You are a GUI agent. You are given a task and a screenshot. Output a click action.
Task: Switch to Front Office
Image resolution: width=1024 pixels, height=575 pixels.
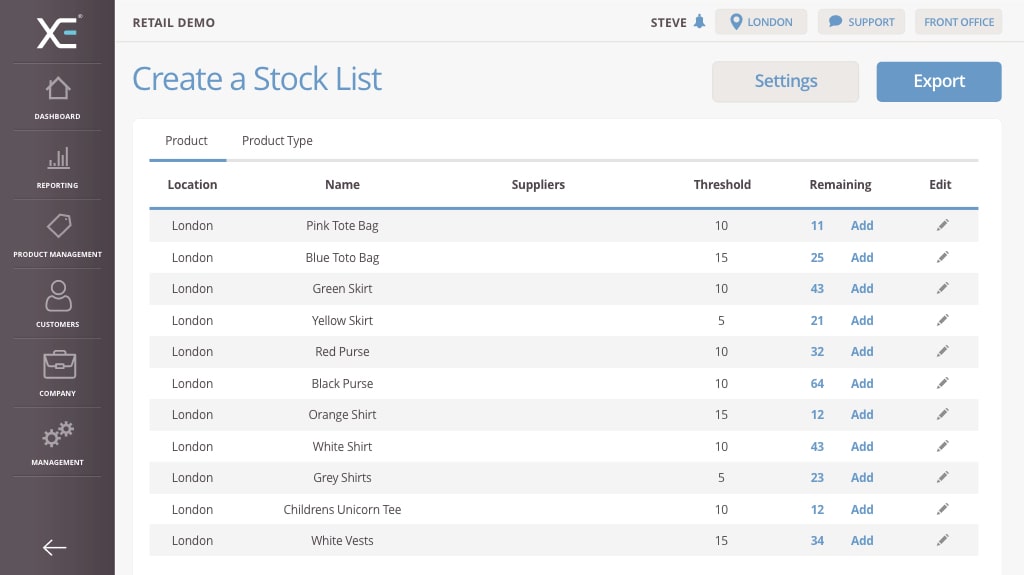pos(957,22)
